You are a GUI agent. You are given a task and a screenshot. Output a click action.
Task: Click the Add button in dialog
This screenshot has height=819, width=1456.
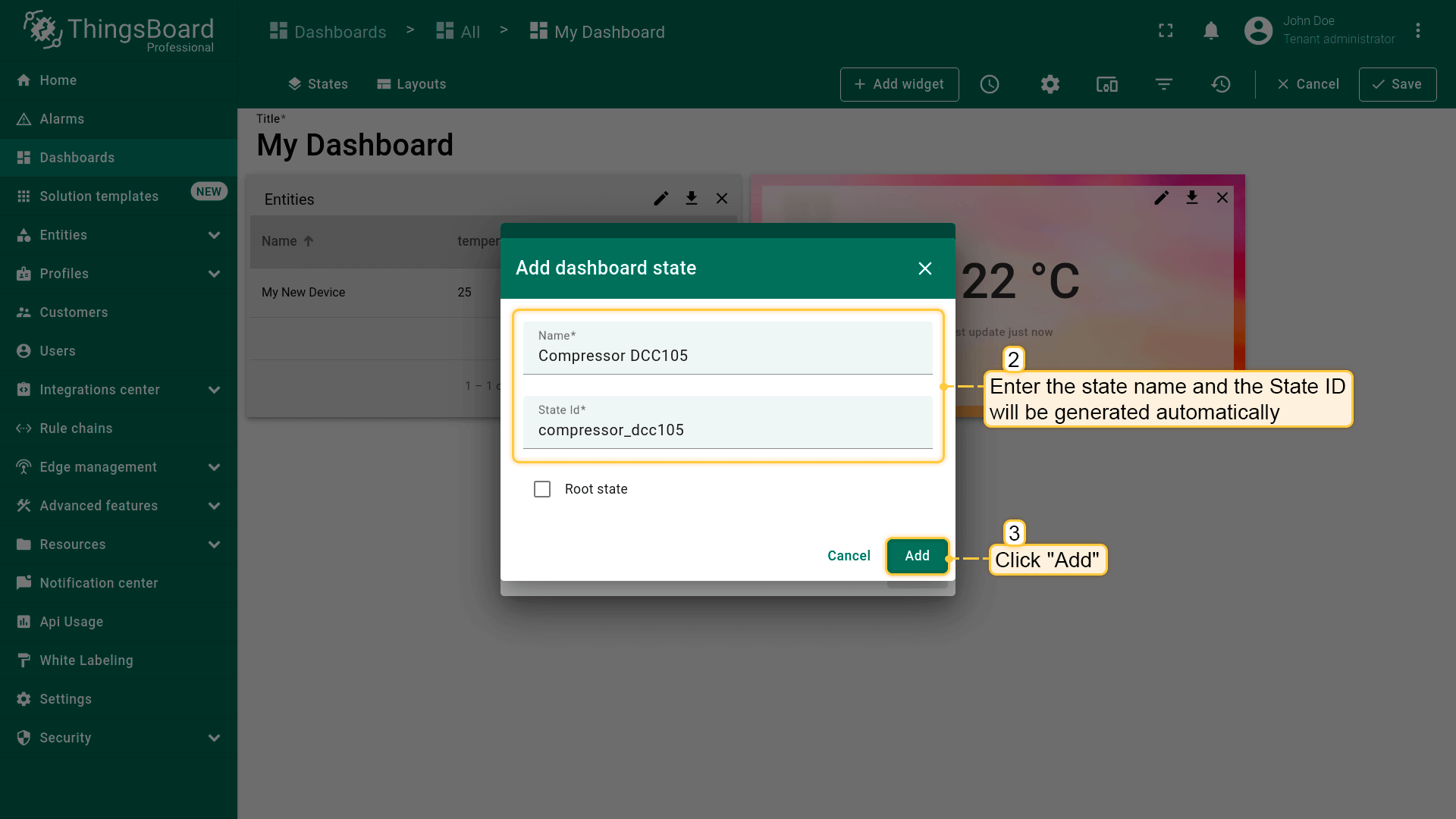tap(917, 556)
